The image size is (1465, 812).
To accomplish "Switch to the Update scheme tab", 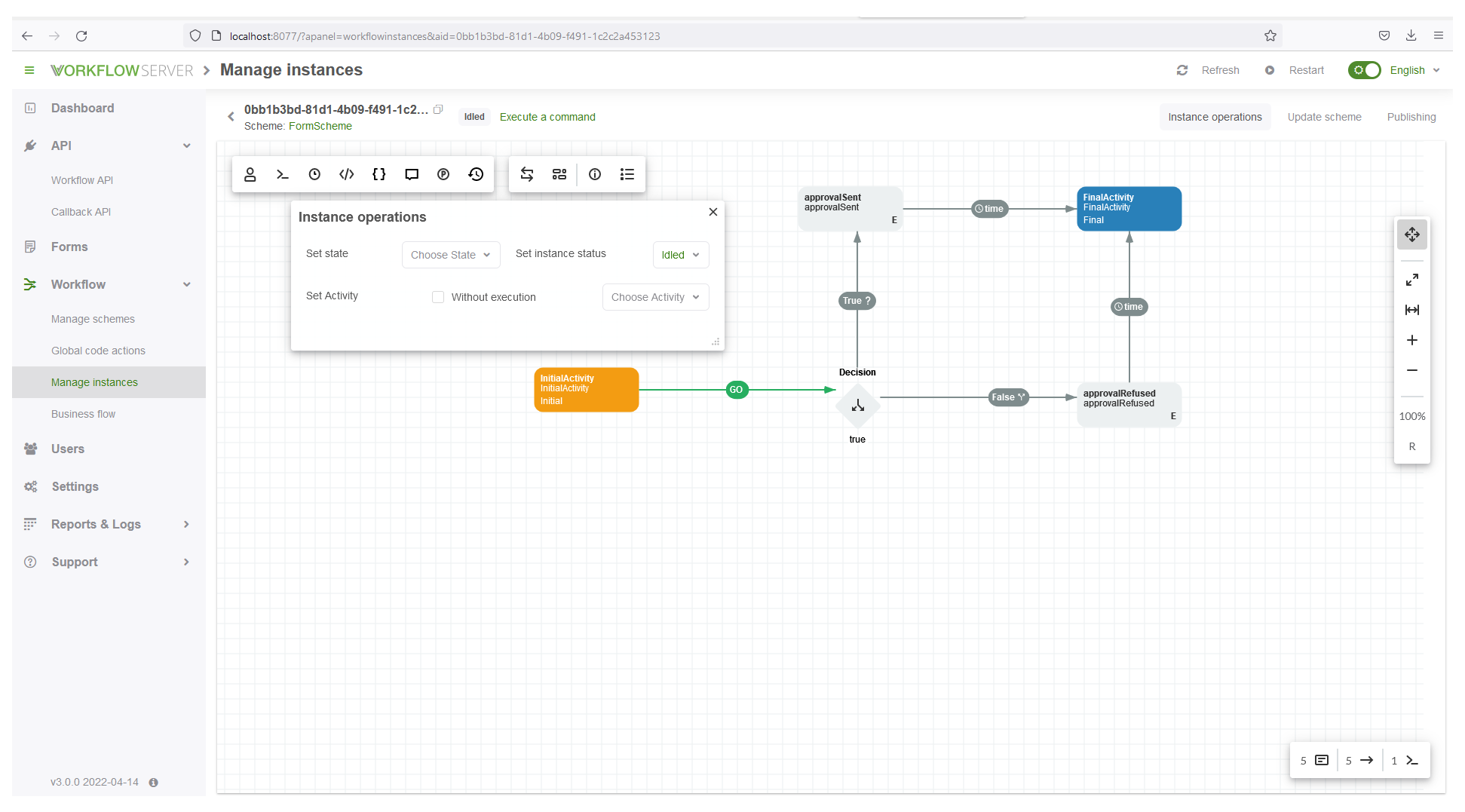I will [1324, 116].
